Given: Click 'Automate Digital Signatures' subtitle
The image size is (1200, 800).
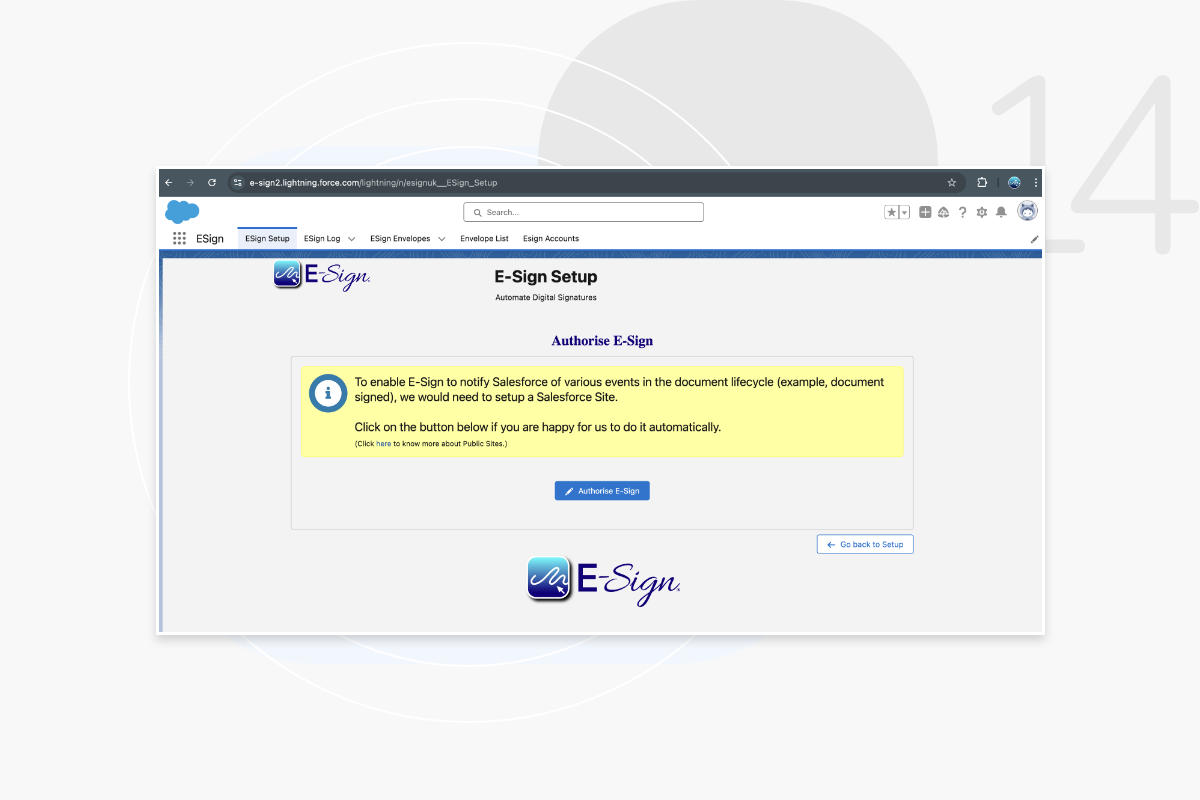Looking at the screenshot, I should 546,298.
